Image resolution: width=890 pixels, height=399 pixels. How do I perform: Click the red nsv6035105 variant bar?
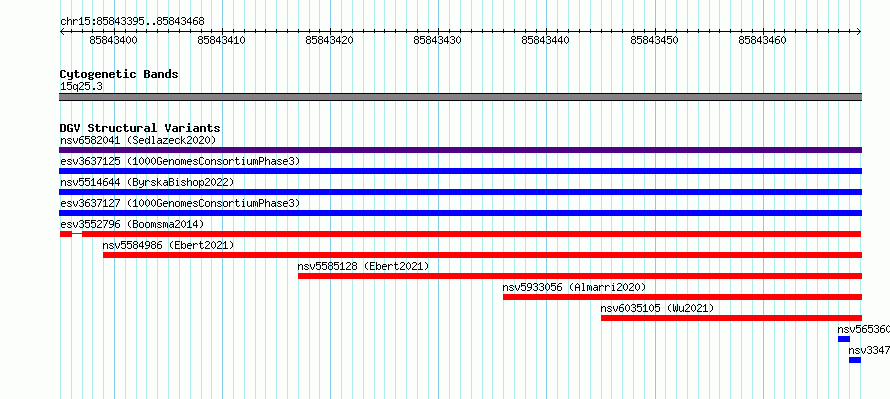(x=731, y=318)
